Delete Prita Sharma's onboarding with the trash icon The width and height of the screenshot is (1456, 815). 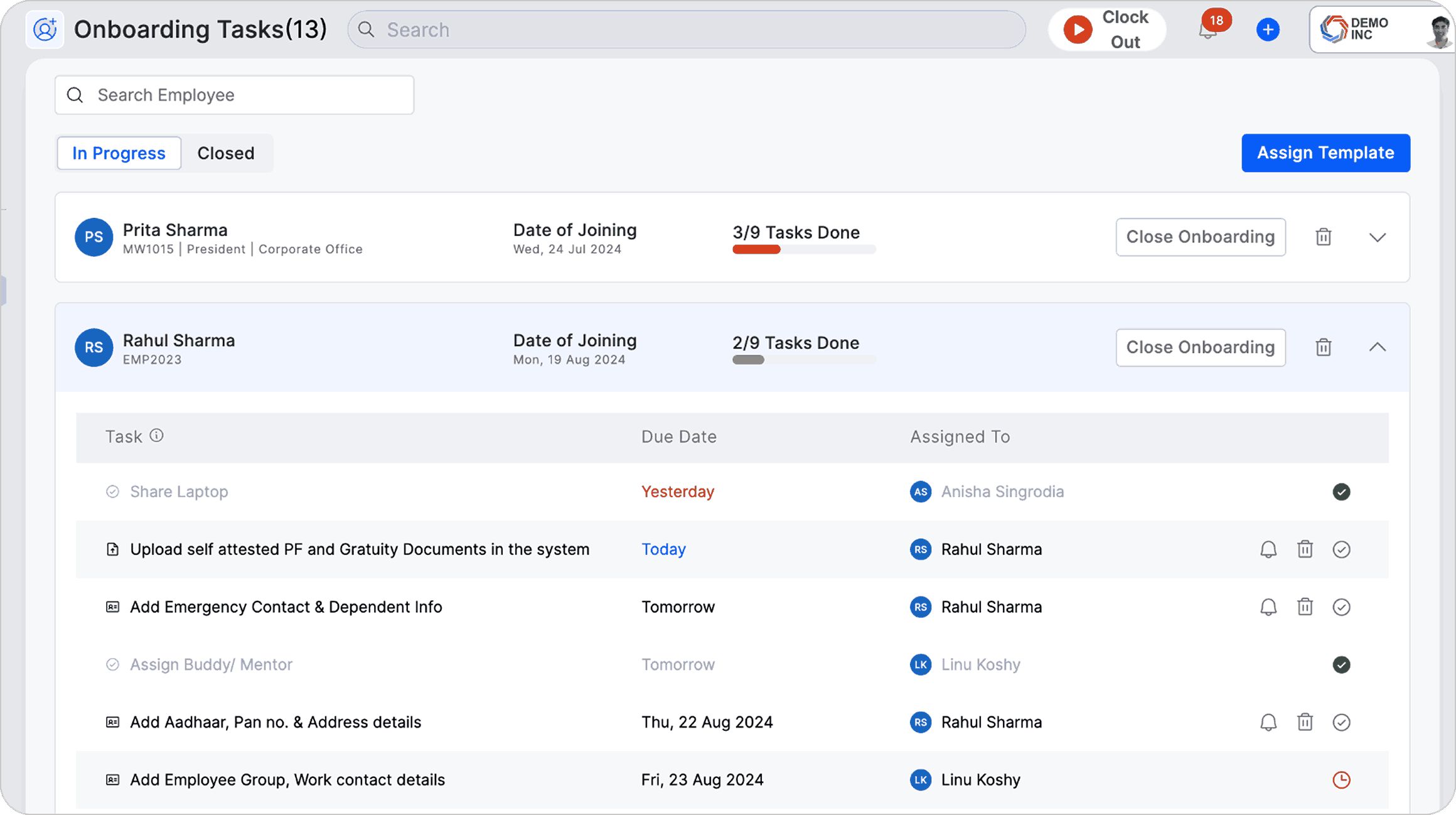1324,237
